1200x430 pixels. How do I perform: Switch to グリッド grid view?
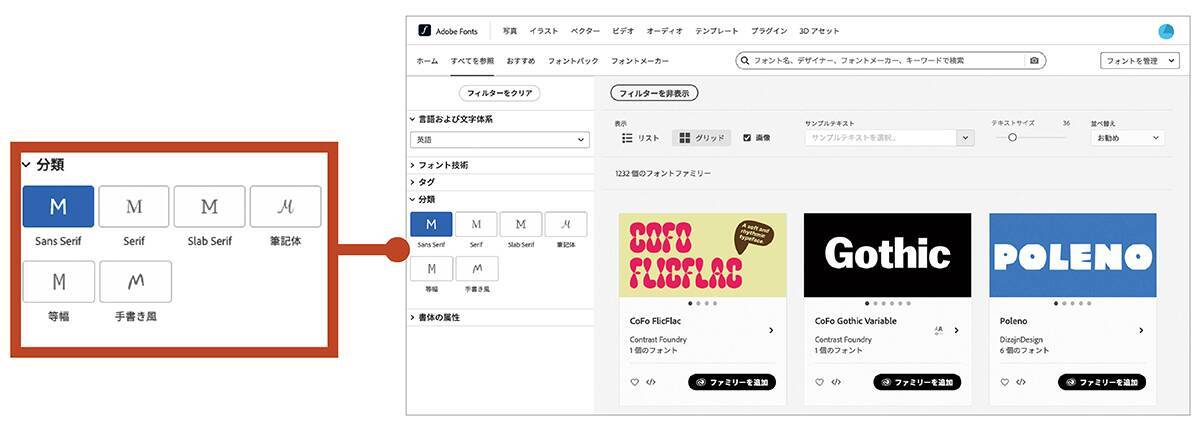(x=701, y=138)
